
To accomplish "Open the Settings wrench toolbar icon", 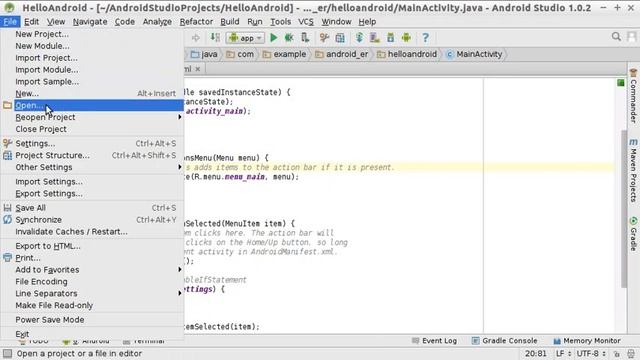I will tap(324, 38).
